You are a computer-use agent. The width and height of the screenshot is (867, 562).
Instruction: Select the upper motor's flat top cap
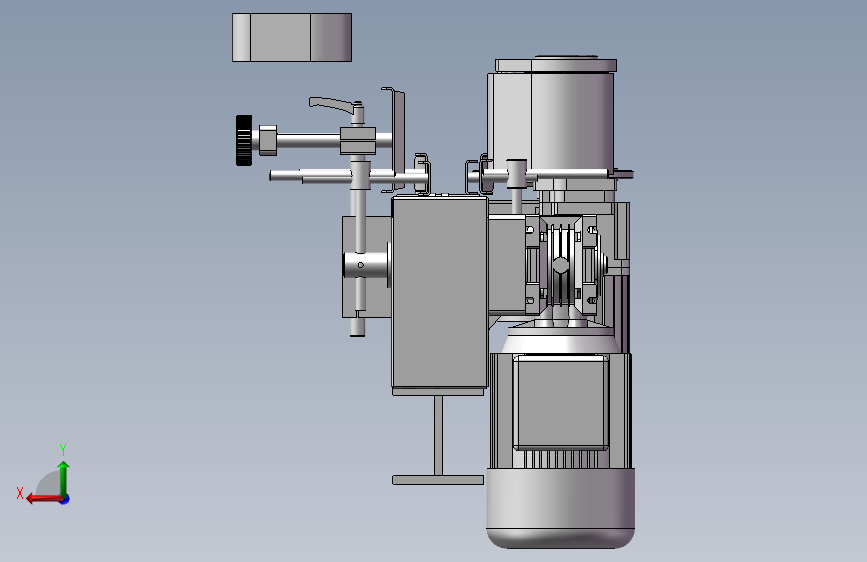click(556, 65)
